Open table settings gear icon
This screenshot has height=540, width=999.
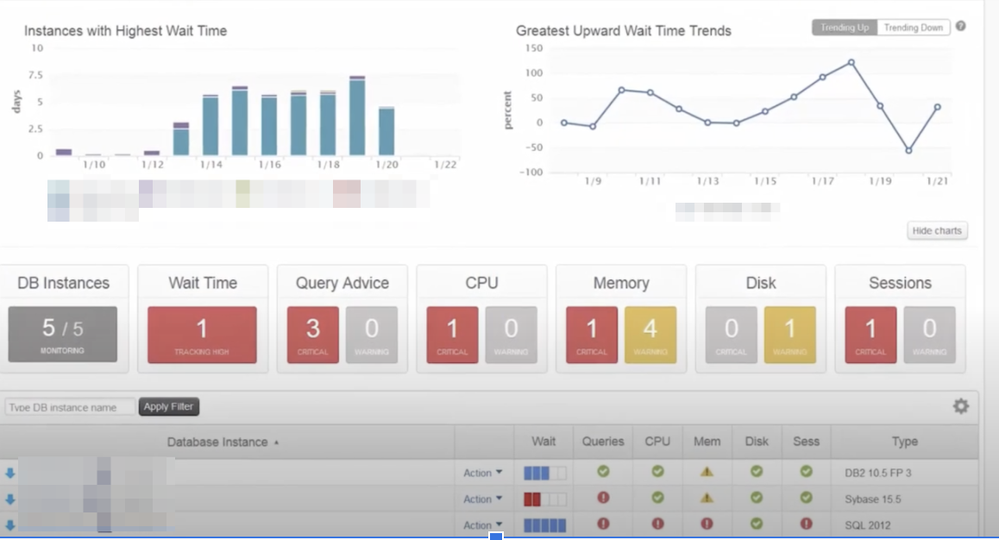tap(961, 406)
